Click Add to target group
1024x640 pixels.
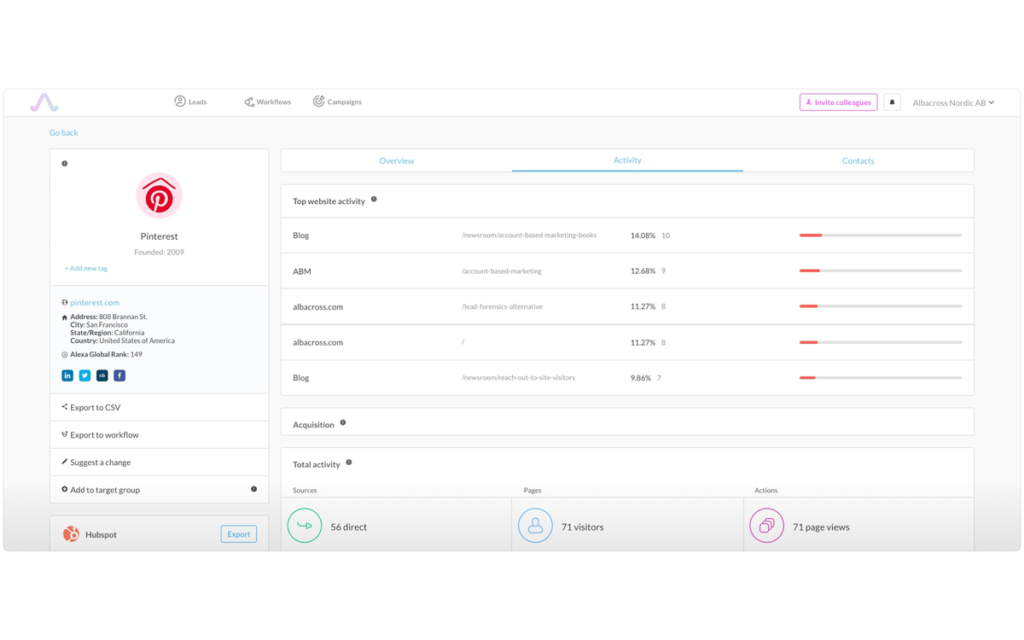[x=159, y=490]
